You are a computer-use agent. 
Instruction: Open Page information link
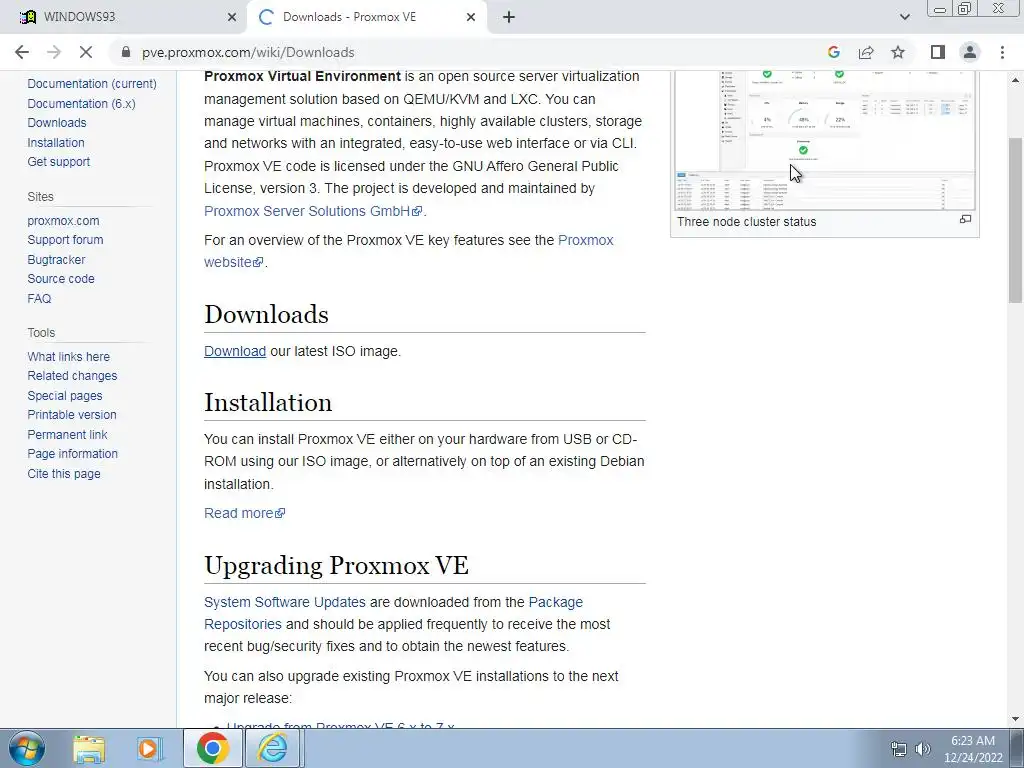click(72, 453)
